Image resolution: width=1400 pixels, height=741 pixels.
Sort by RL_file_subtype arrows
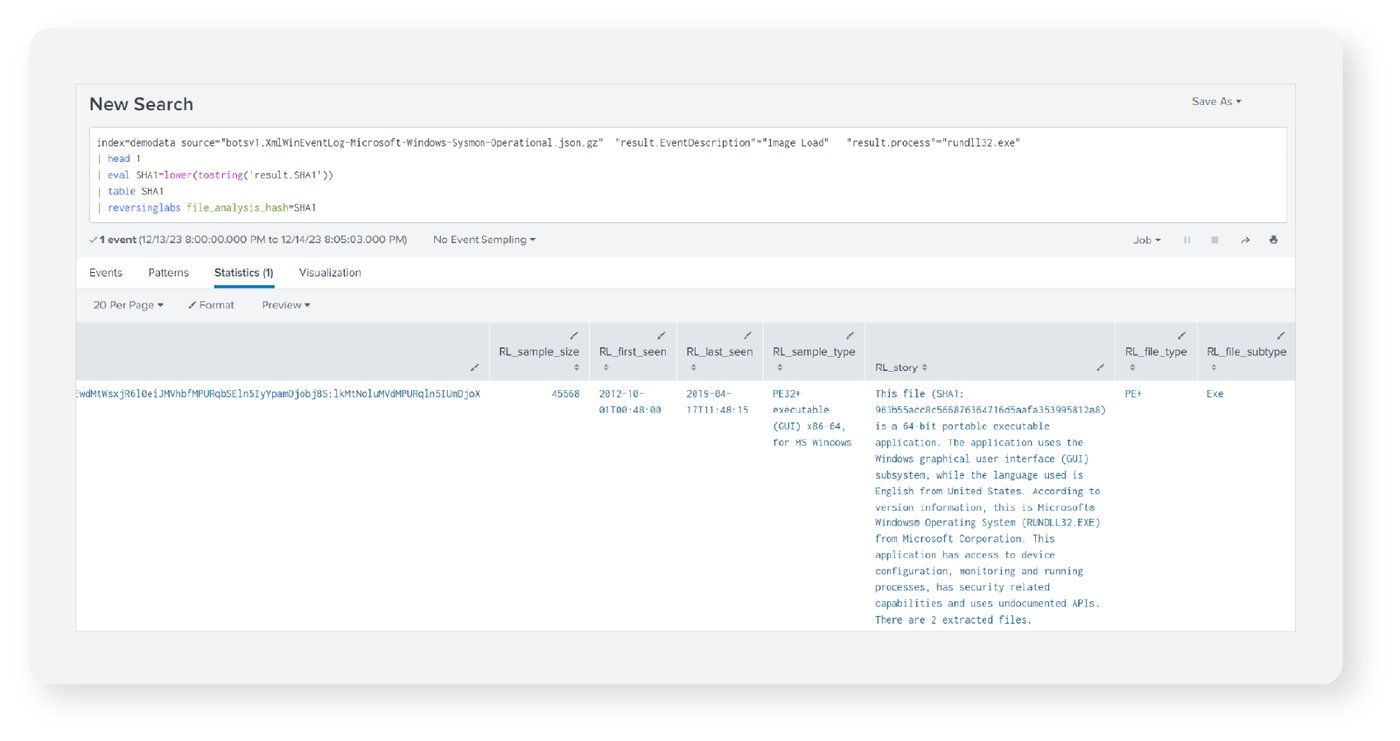[x=1213, y=368]
